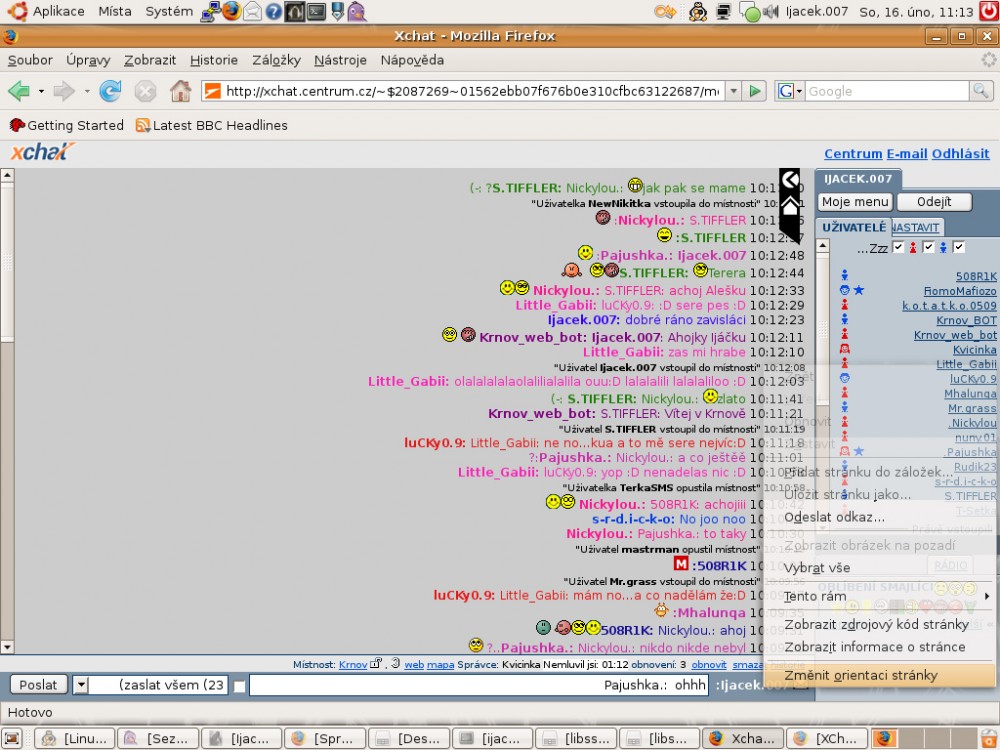The image size is (1000, 750).
Task: Toggle the Zzz sleeping users checkbox
Action: pos(898,247)
